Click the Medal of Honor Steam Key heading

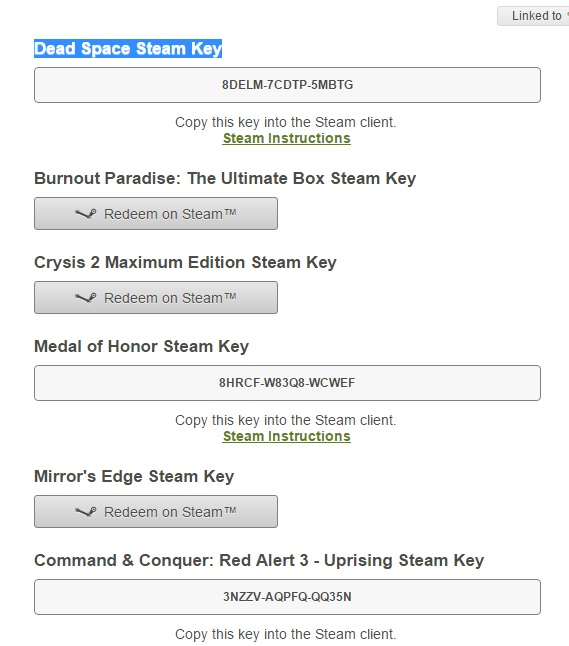[x=141, y=346]
